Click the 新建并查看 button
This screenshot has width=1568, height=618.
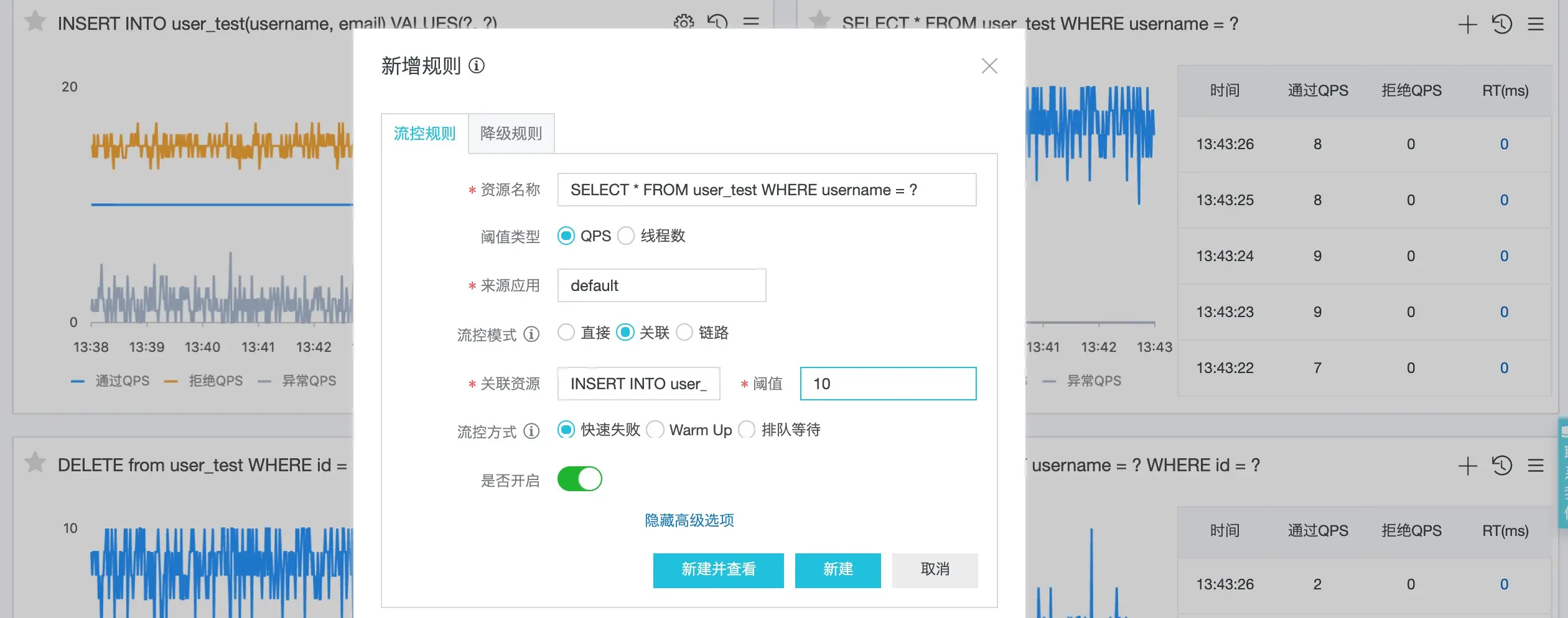point(719,570)
